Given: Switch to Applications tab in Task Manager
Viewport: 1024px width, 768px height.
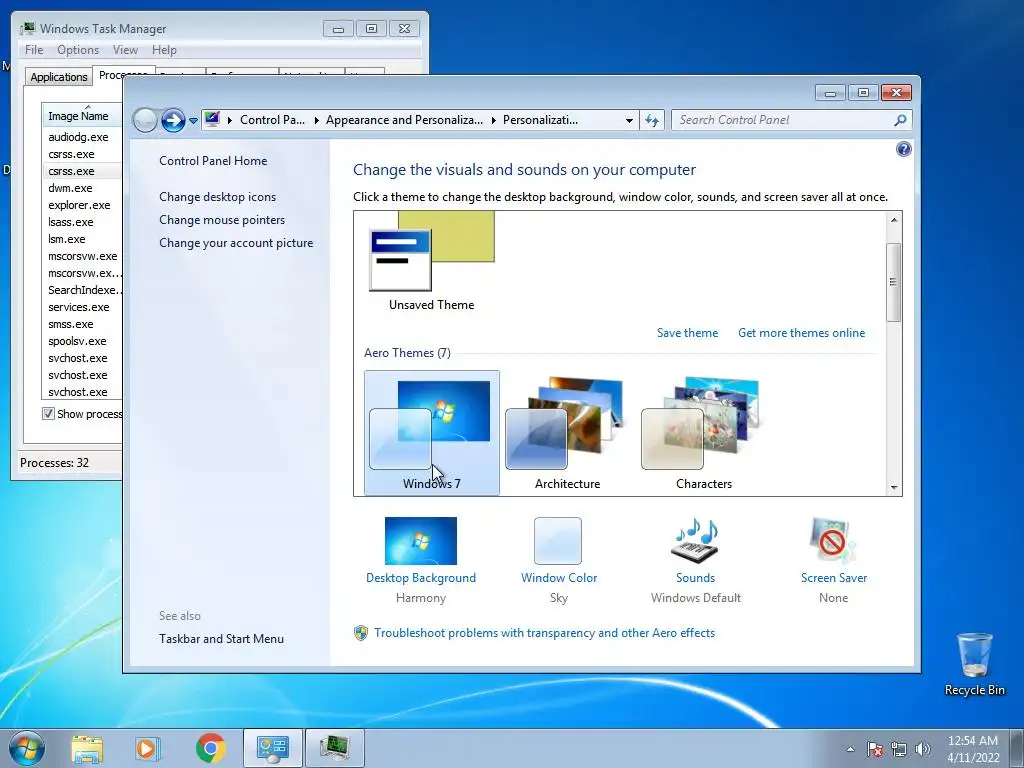Looking at the screenshot, I should [59, 77].
